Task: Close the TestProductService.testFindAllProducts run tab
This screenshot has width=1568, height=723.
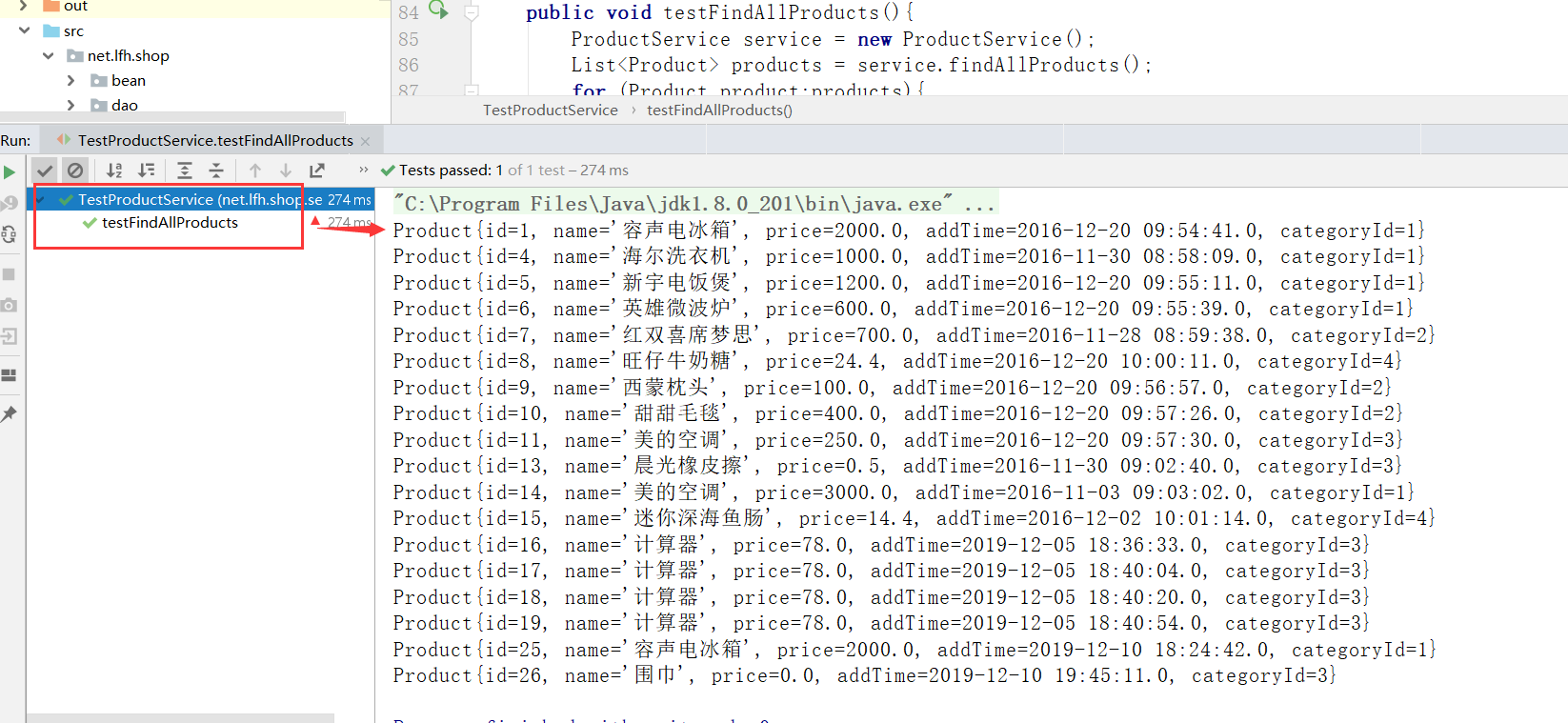Action: [365, 141]
